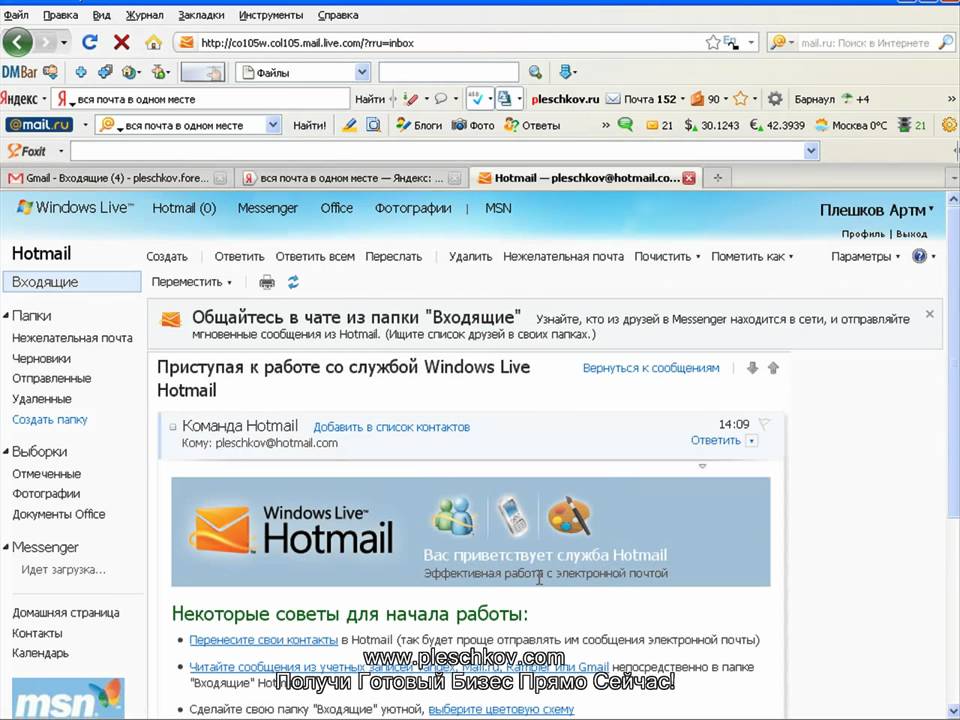Click Создать папку in the sidebar

(x=50, y=419)
